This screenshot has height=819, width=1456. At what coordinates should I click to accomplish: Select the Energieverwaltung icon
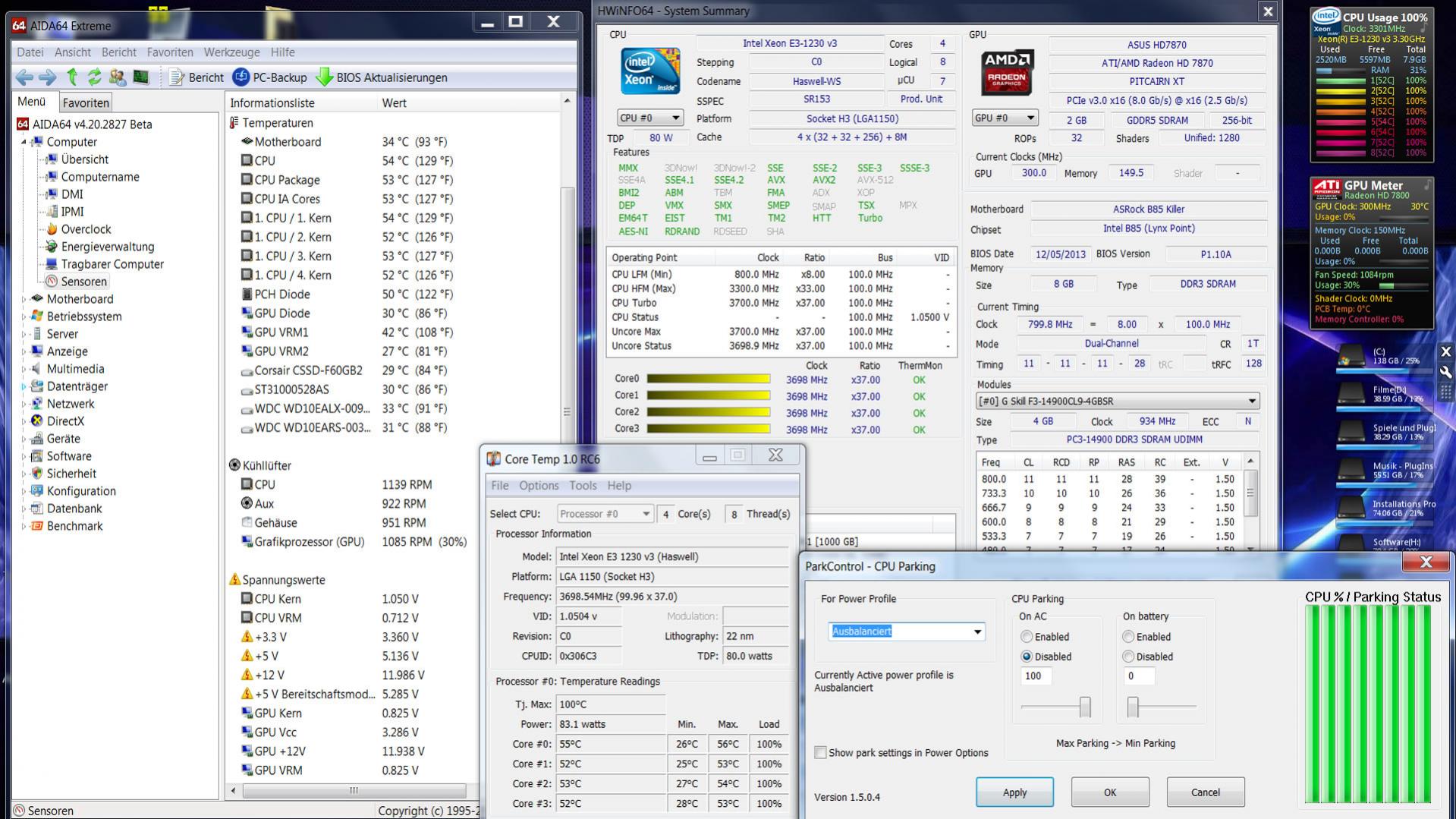(x=52, y=247)
